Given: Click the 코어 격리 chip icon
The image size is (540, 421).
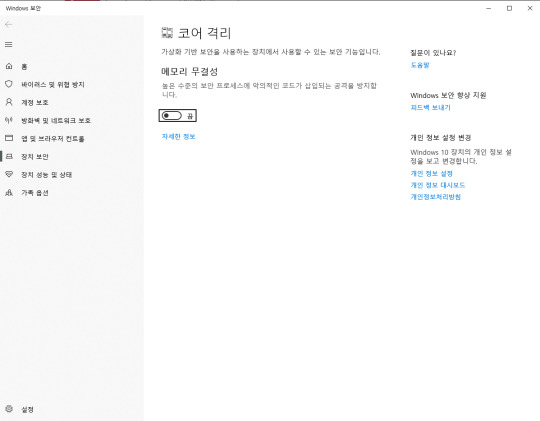Looking at the screenshot, I should [167, 33].
